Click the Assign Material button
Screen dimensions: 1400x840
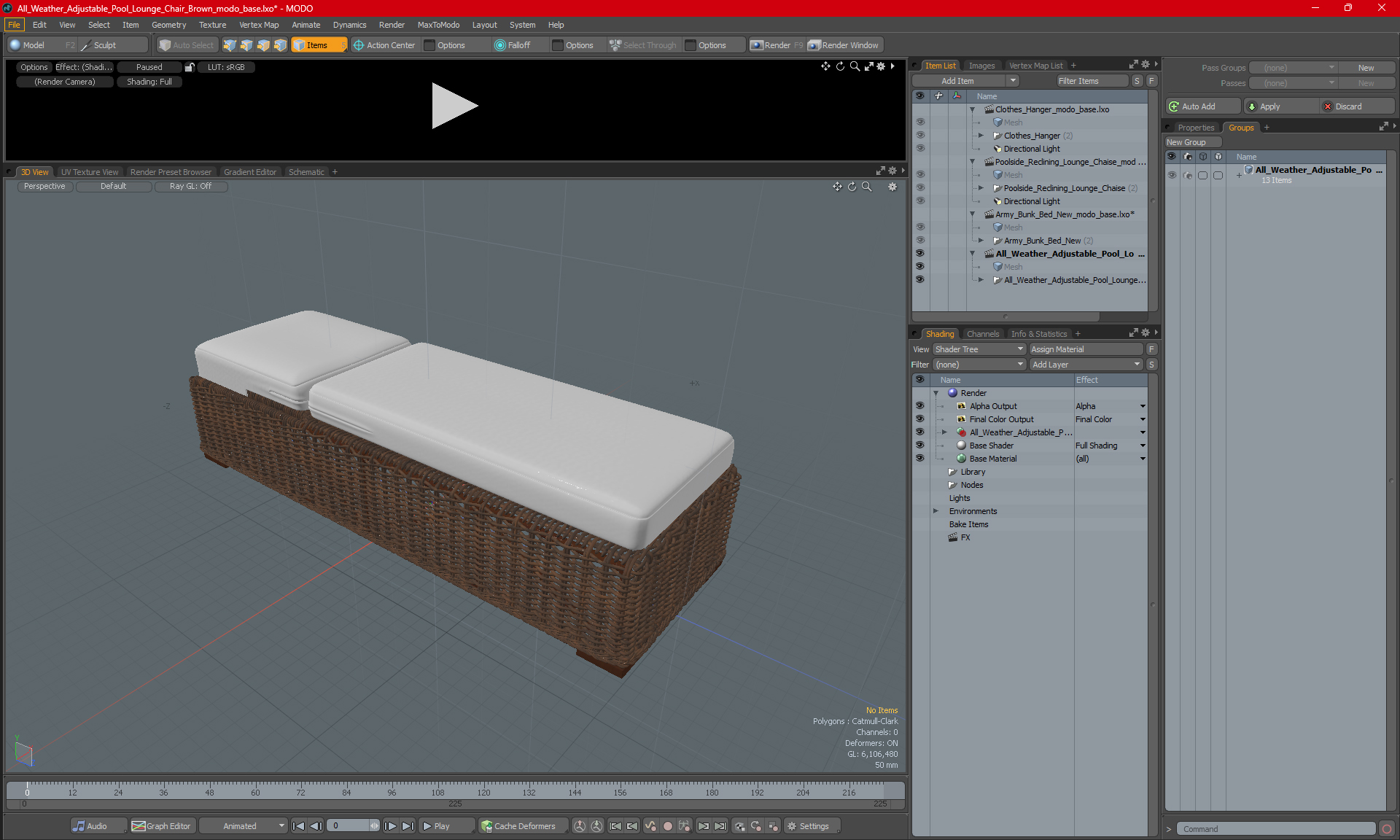1084,349
